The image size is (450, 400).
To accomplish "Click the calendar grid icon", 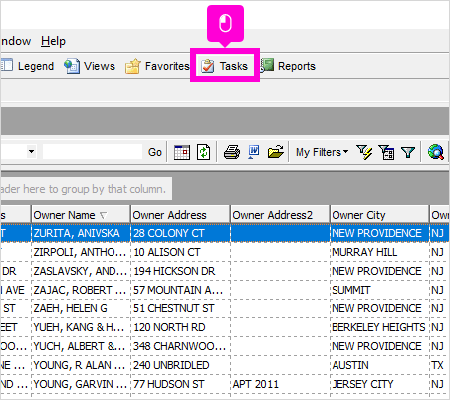I will pos(182,152).
